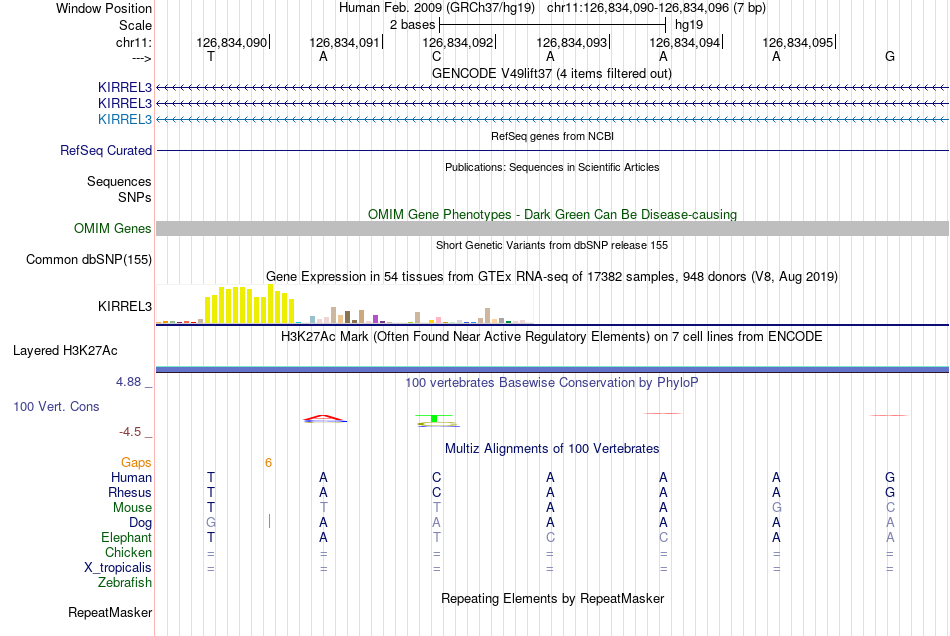Click the Sequences publications track label
The width and height of the screenshot is (950, 636).
click(x=119, y=181)
